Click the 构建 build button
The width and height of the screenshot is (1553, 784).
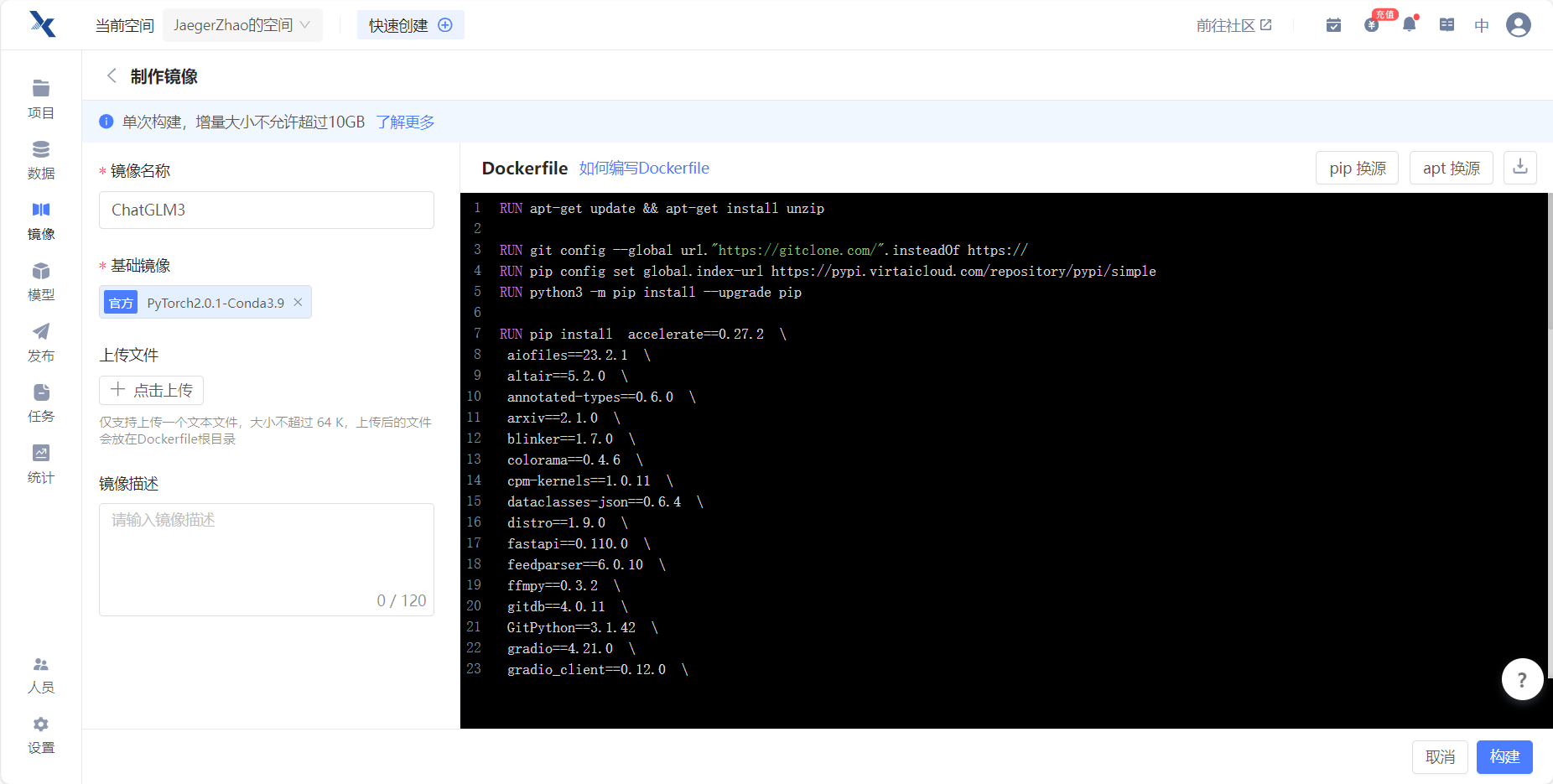pyautogui.click(x=1504, y=756)
